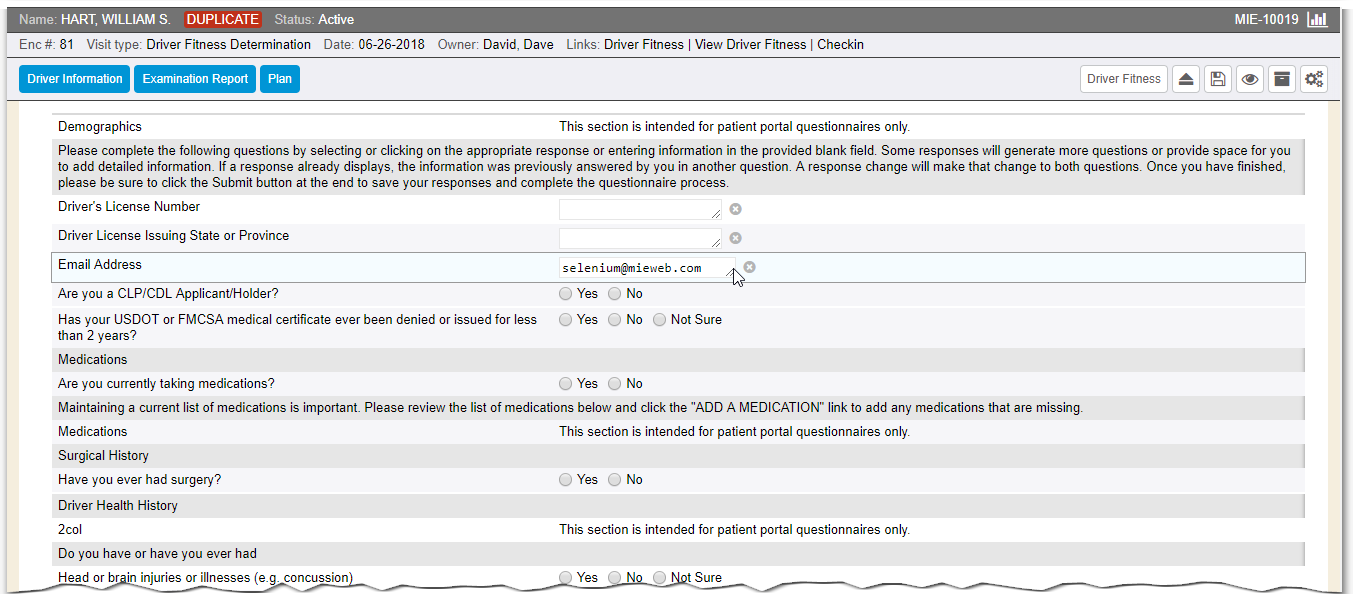Image resolution: width=1353 pixels, height=603 pixels.
Task: Select Yes for ever had surgery
Action: click(x=566, y=480)
